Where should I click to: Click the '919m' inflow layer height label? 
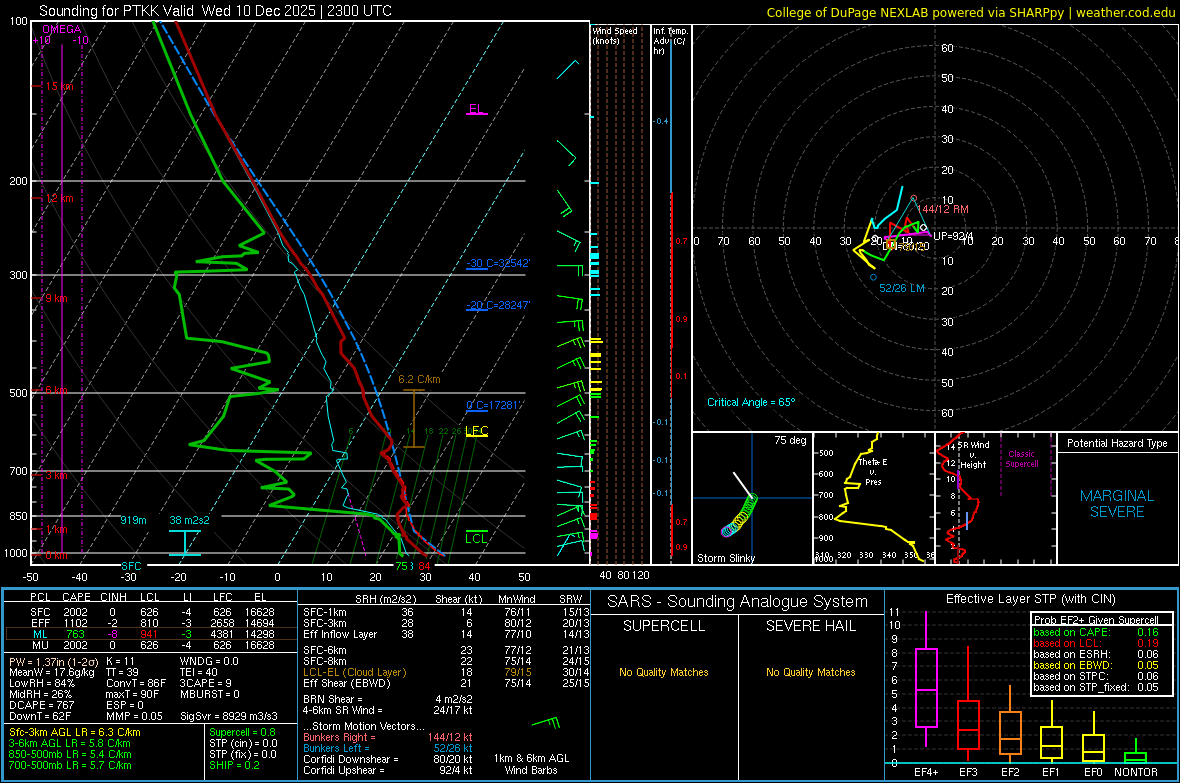coord(133,520)
